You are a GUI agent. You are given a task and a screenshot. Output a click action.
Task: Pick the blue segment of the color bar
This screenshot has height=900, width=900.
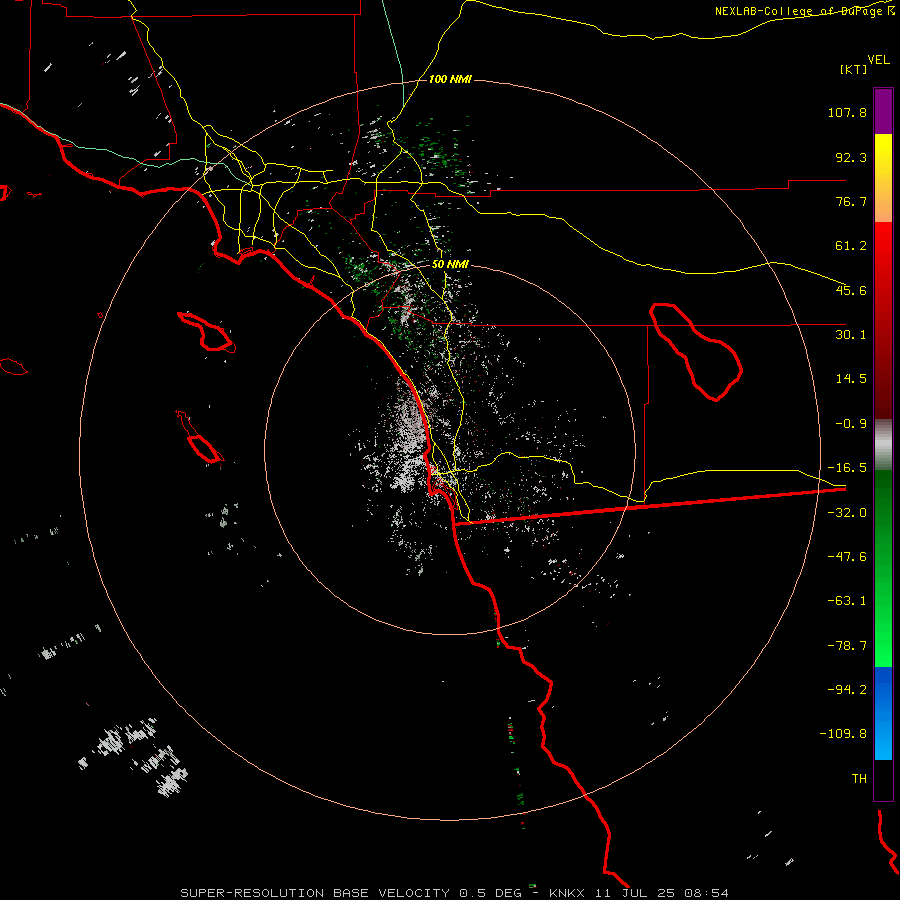[883, 713]
